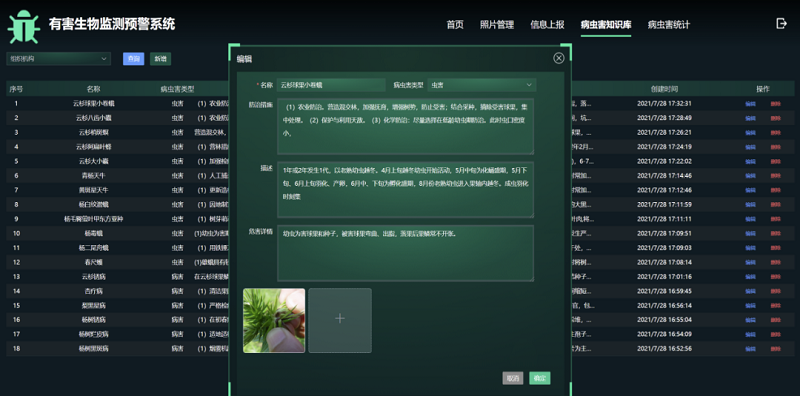Click edit link for row dated 17:11:11

click(x=751, y=219)
